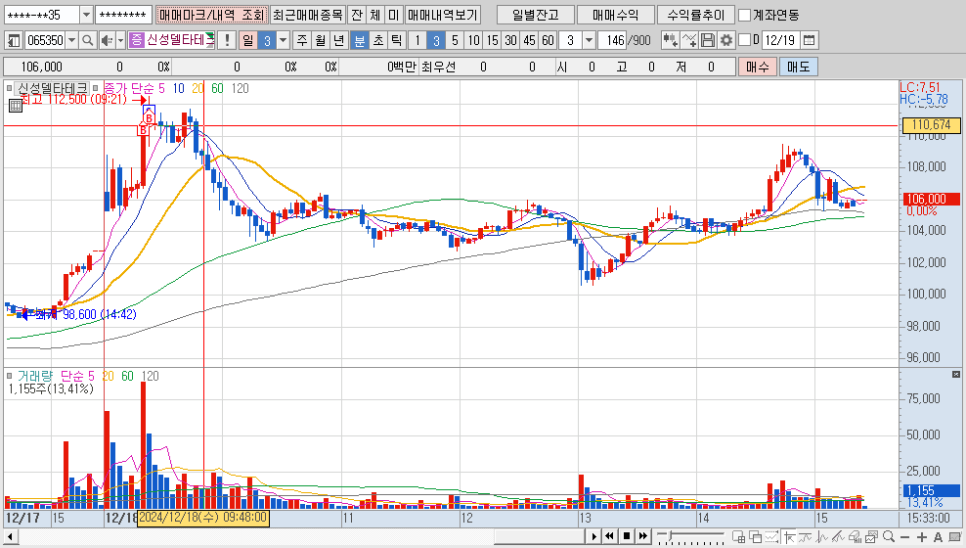Click the stop square button
The image size is (966, 548).
(x=627, y=536)
